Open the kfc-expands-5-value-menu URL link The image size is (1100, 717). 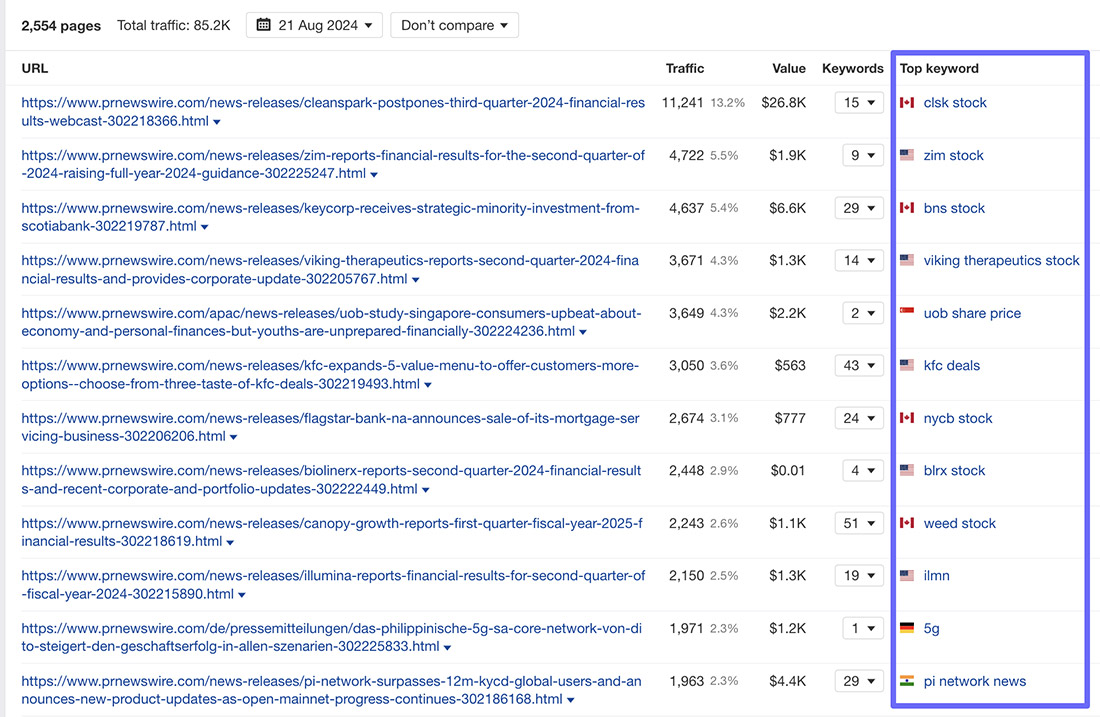(x=330, y=375)
